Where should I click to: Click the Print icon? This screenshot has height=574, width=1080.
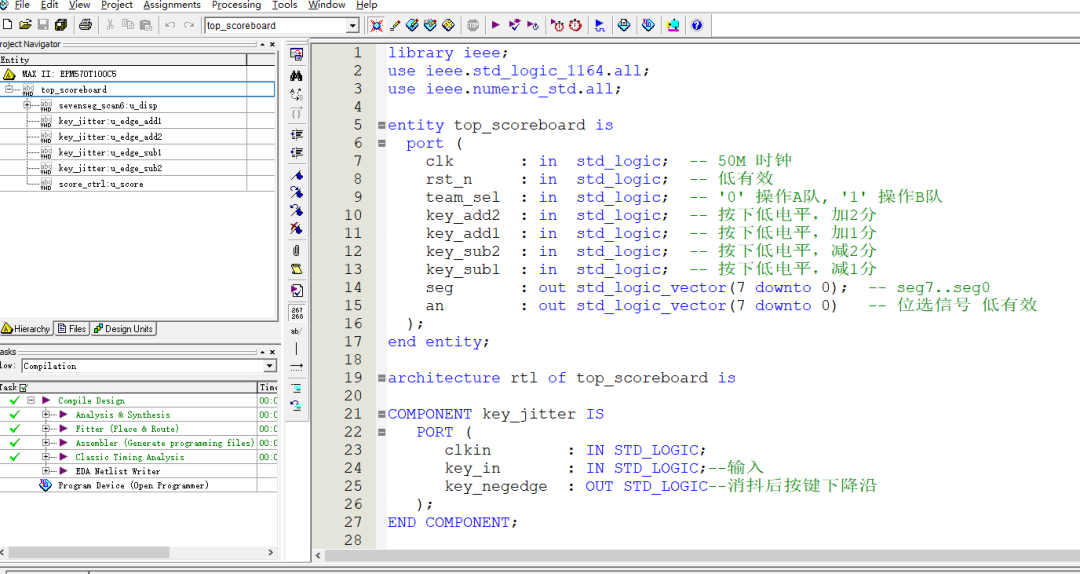pos(85,25)
